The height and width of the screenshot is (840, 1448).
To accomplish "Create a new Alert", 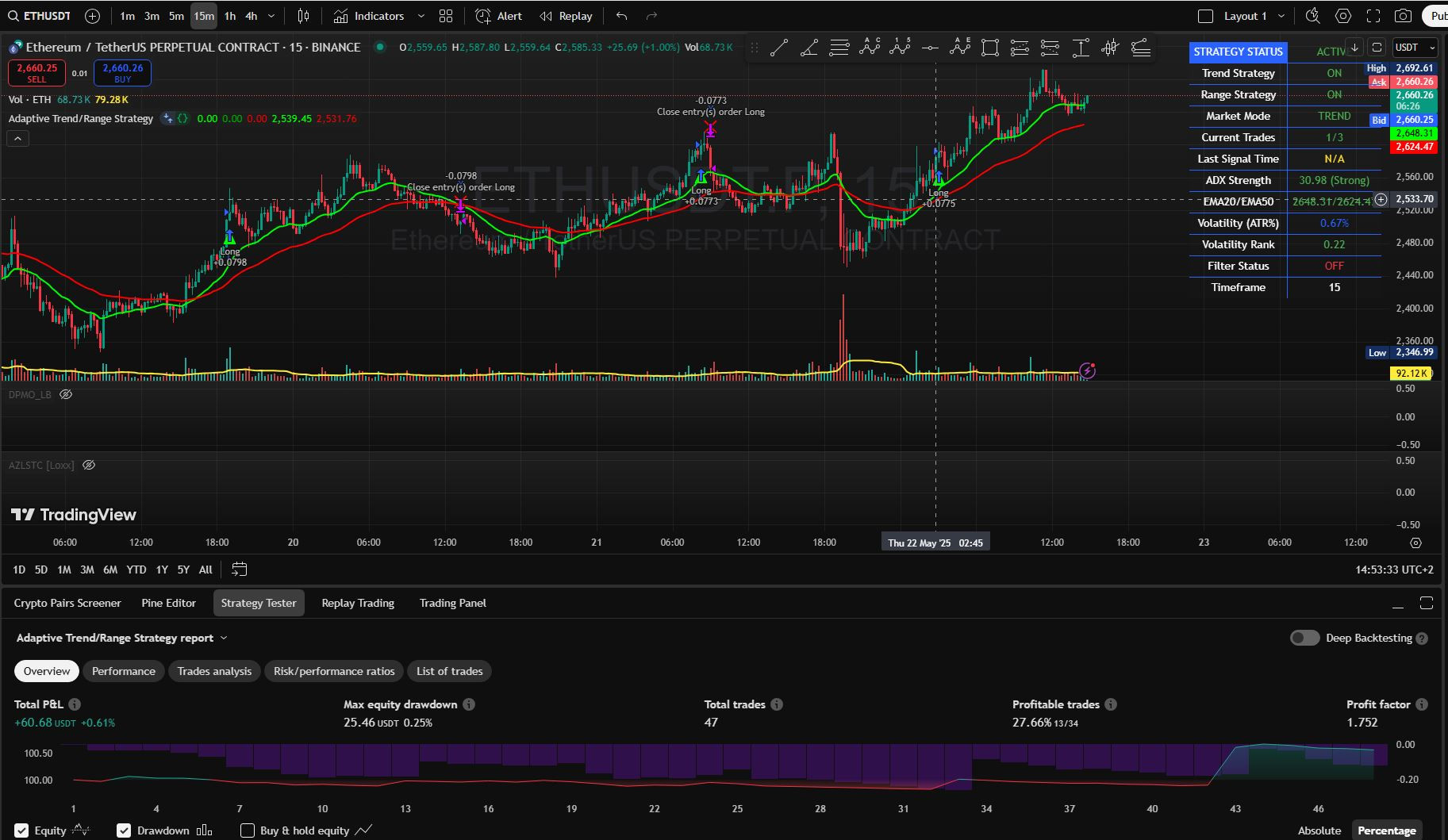I will [498, 16].
